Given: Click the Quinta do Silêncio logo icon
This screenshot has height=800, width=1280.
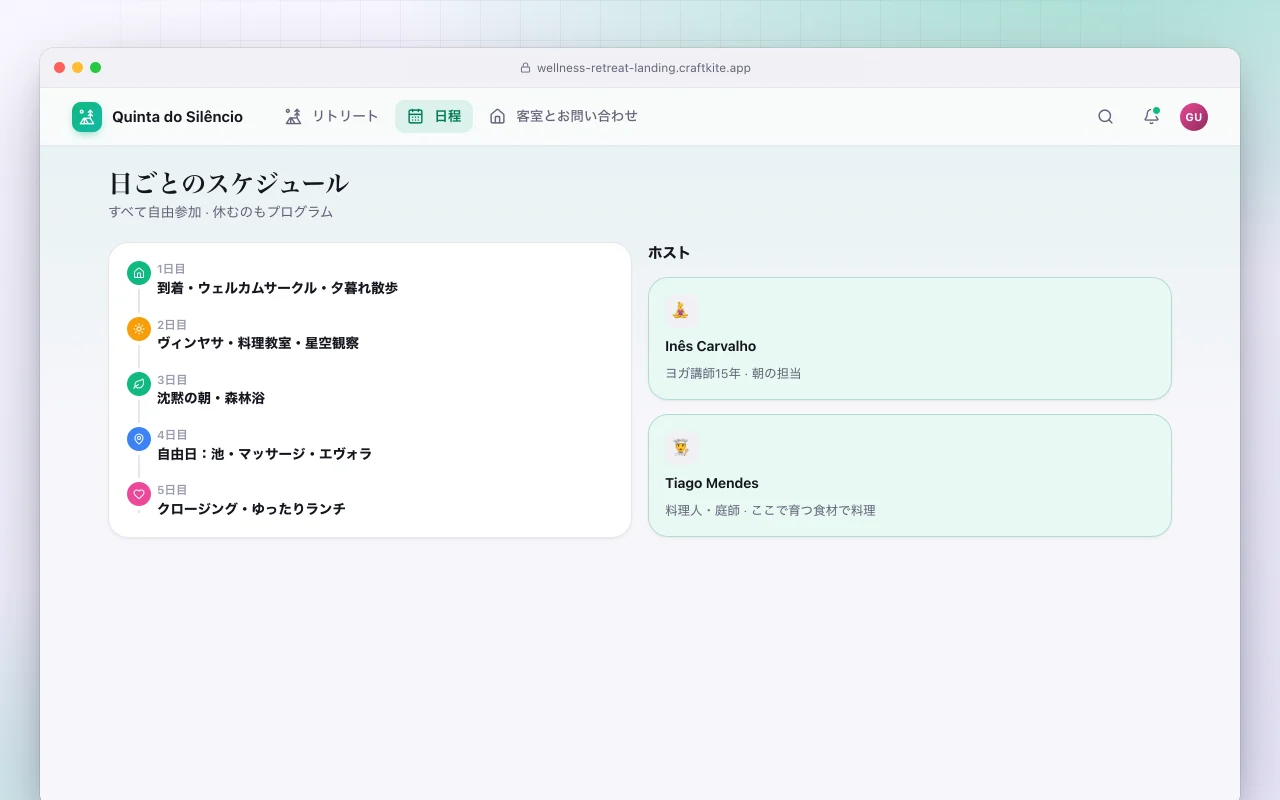Looking at the screenshot, I should coord(87,117).
